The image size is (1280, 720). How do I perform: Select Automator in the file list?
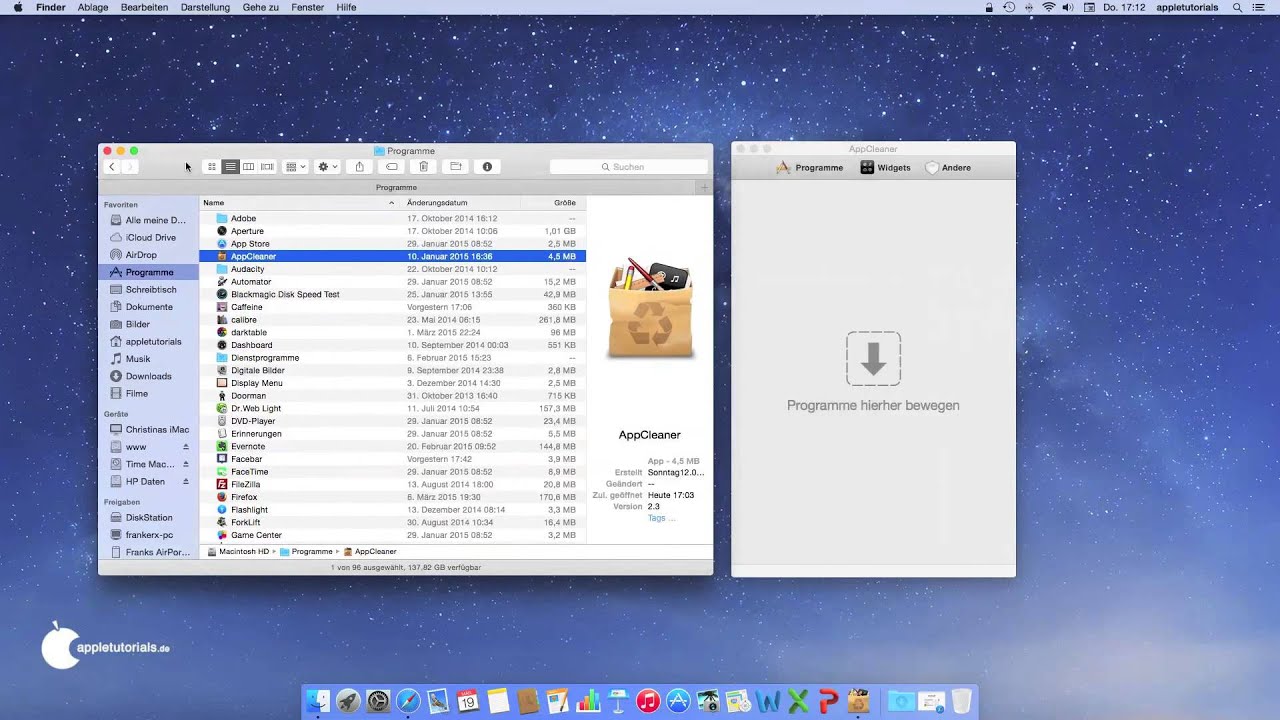392,282
